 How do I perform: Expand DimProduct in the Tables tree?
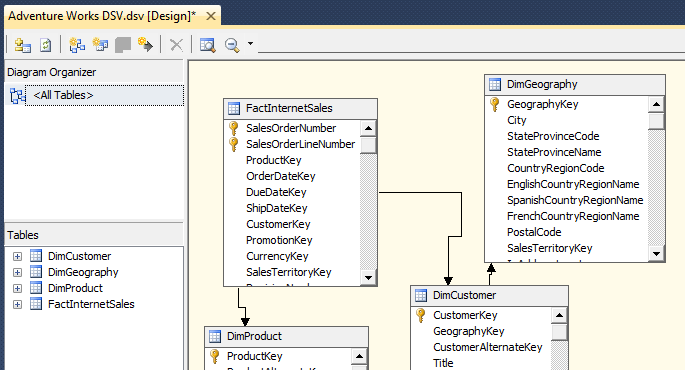pyautogui.click(x=17, y=288)
